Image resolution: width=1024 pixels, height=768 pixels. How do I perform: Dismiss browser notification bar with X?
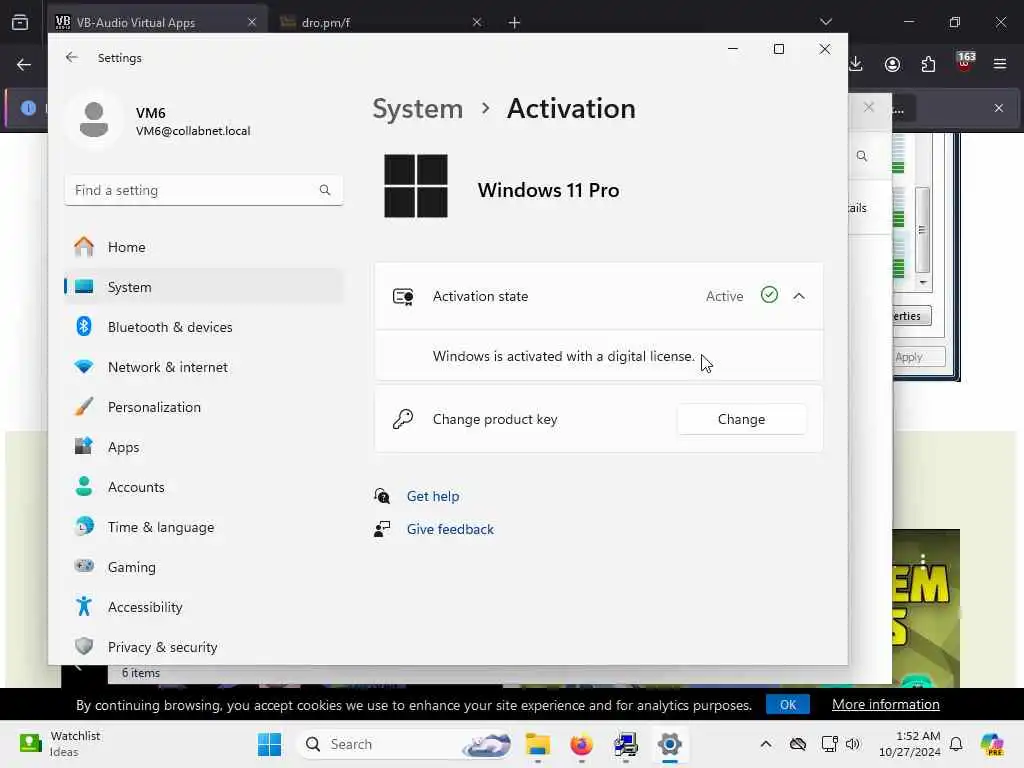999,108
